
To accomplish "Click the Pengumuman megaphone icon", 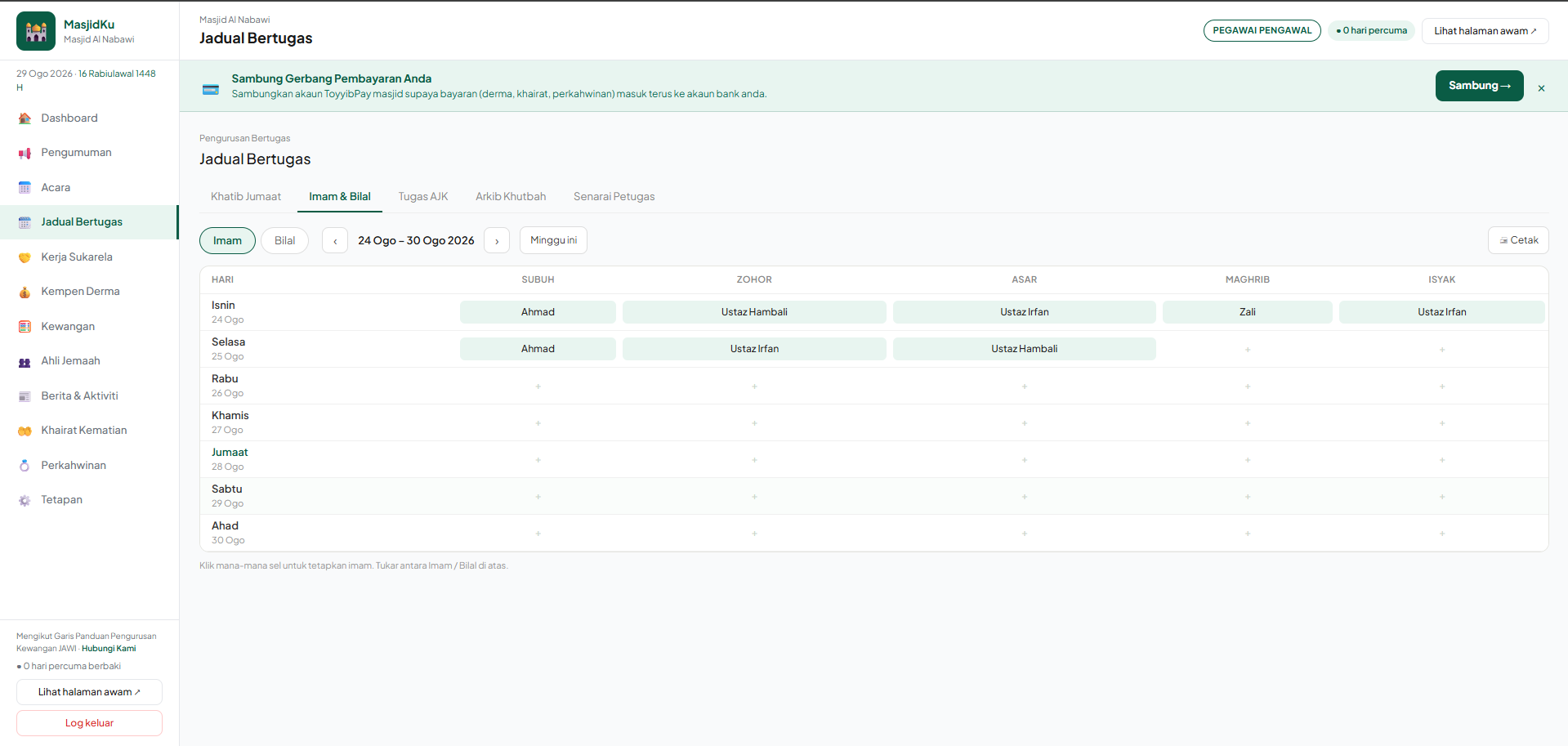I will click(x=25, y=153).
